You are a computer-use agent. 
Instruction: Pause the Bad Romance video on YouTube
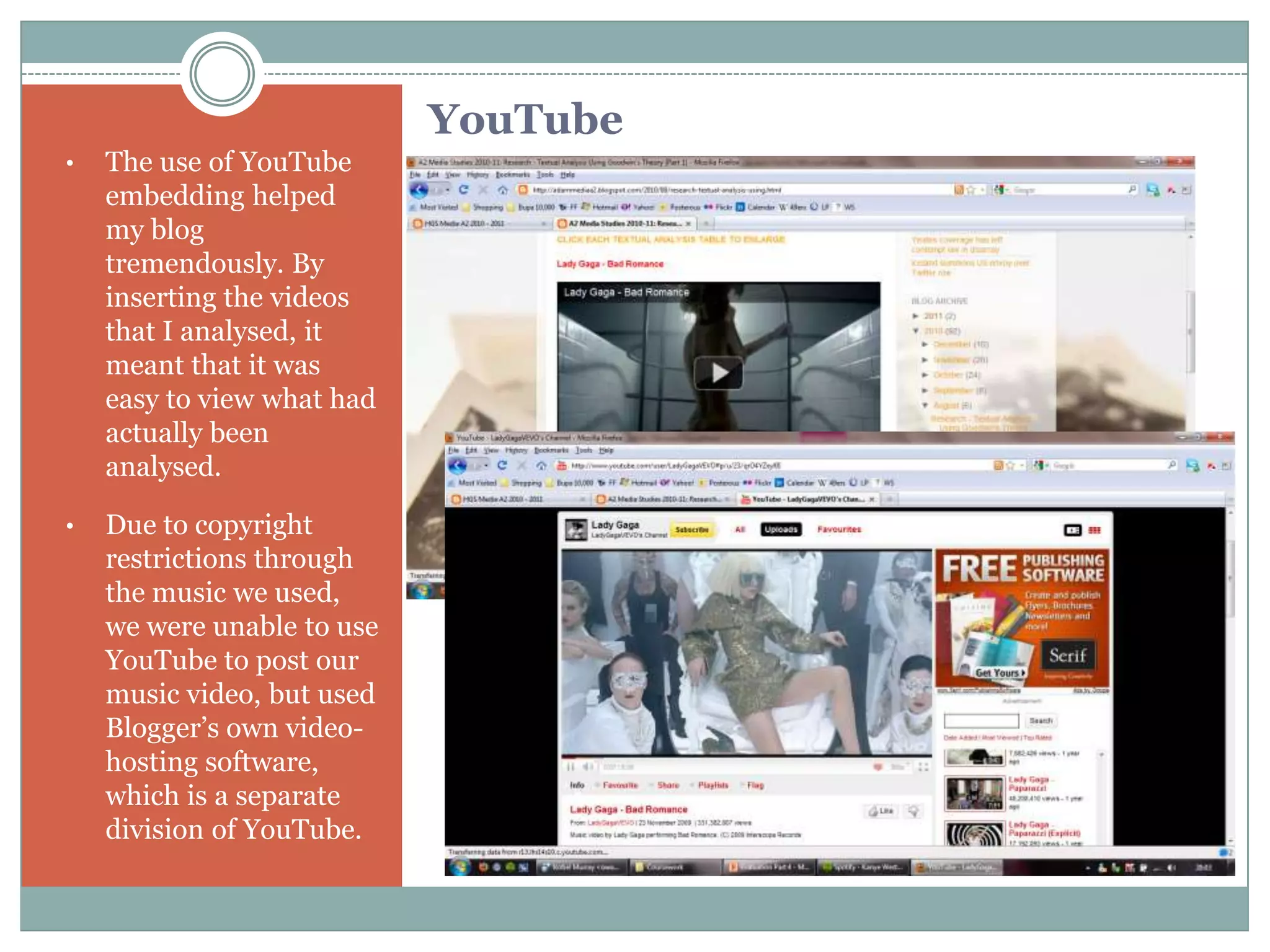[x=571, y=767]
